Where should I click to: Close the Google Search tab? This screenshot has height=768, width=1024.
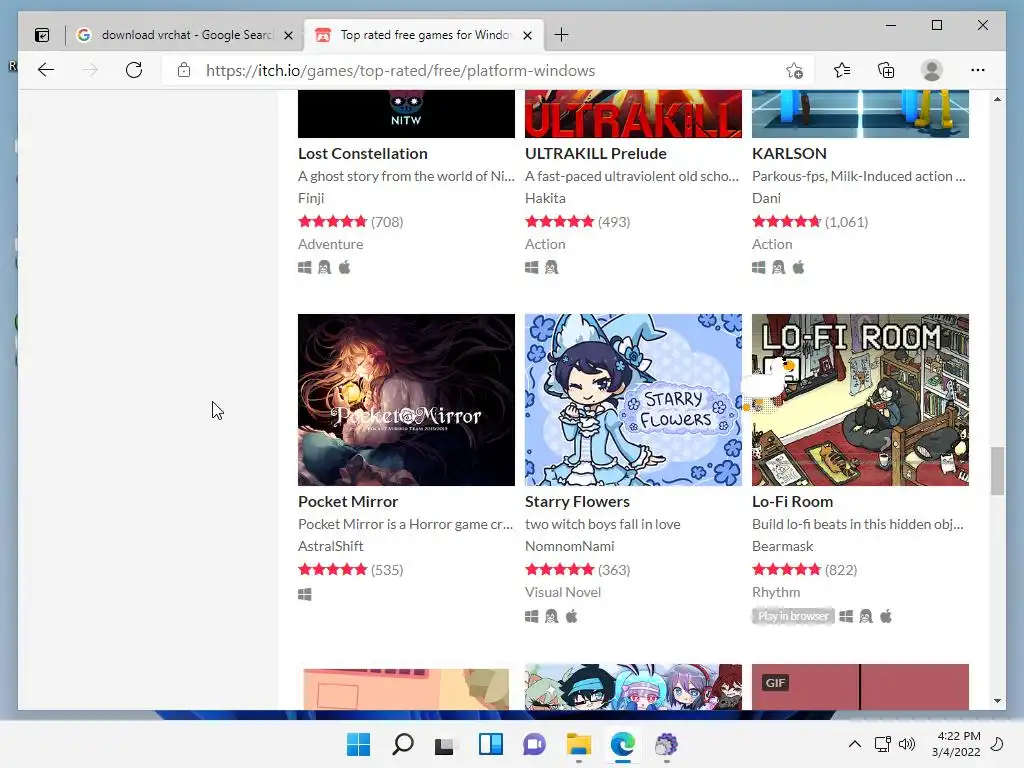point(288,35)
